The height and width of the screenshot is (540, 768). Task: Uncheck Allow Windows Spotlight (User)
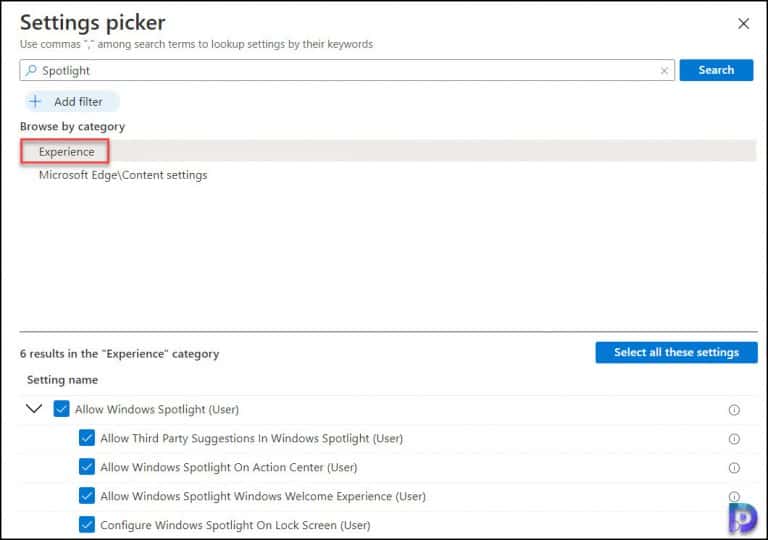(x=61, y=409)
